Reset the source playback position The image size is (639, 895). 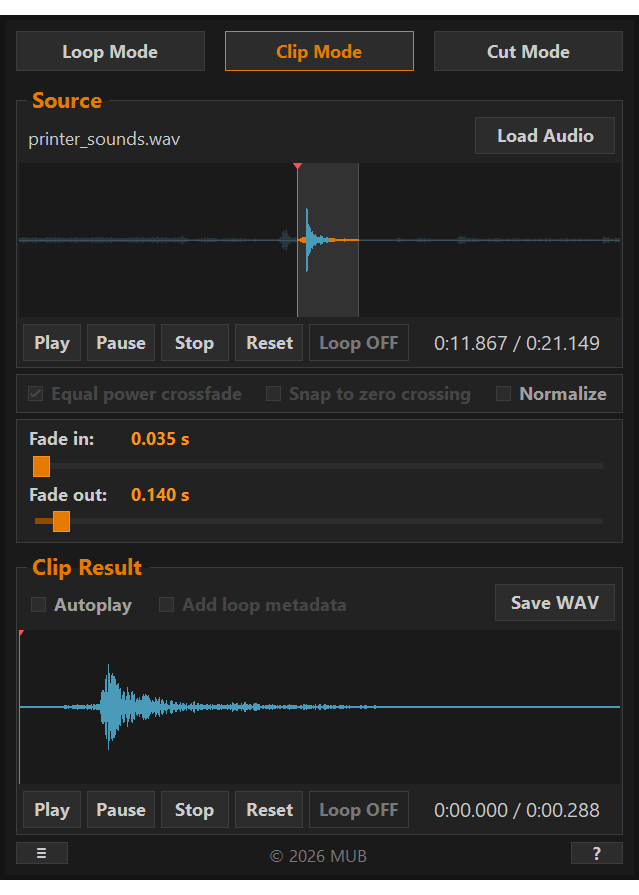click(269, 342)
